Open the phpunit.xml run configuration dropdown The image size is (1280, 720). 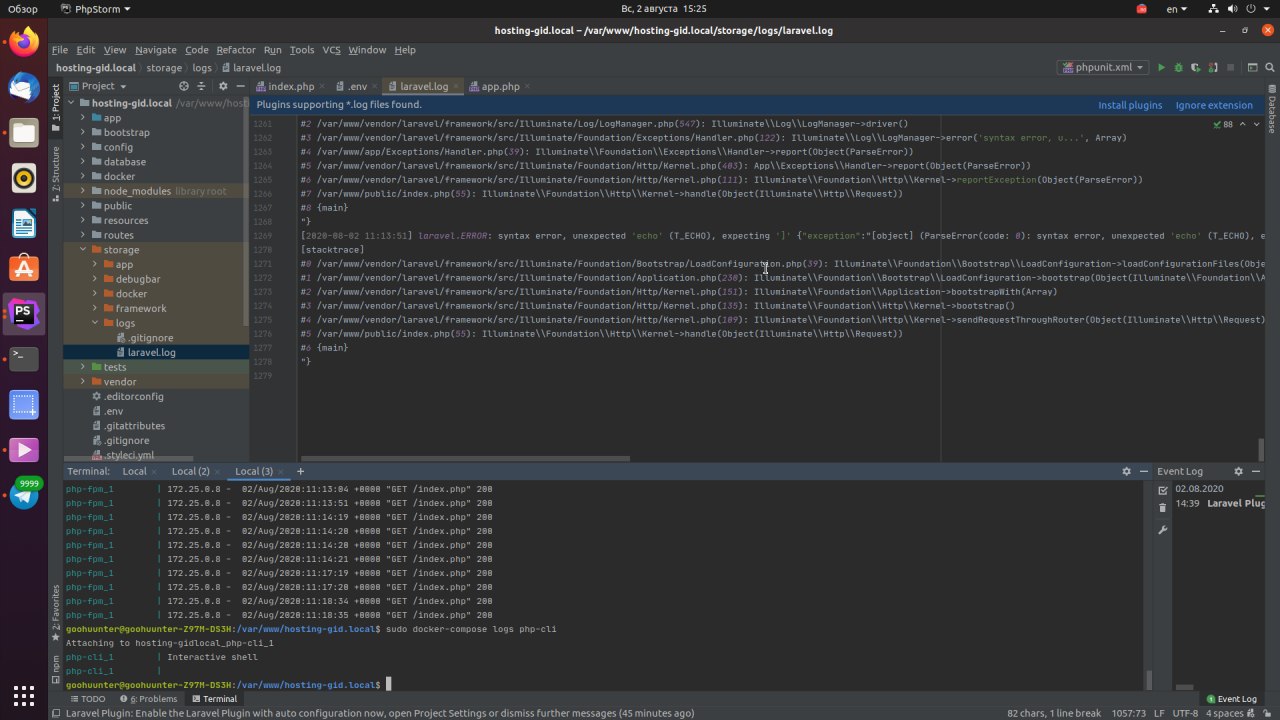(x=1103, y=68)
